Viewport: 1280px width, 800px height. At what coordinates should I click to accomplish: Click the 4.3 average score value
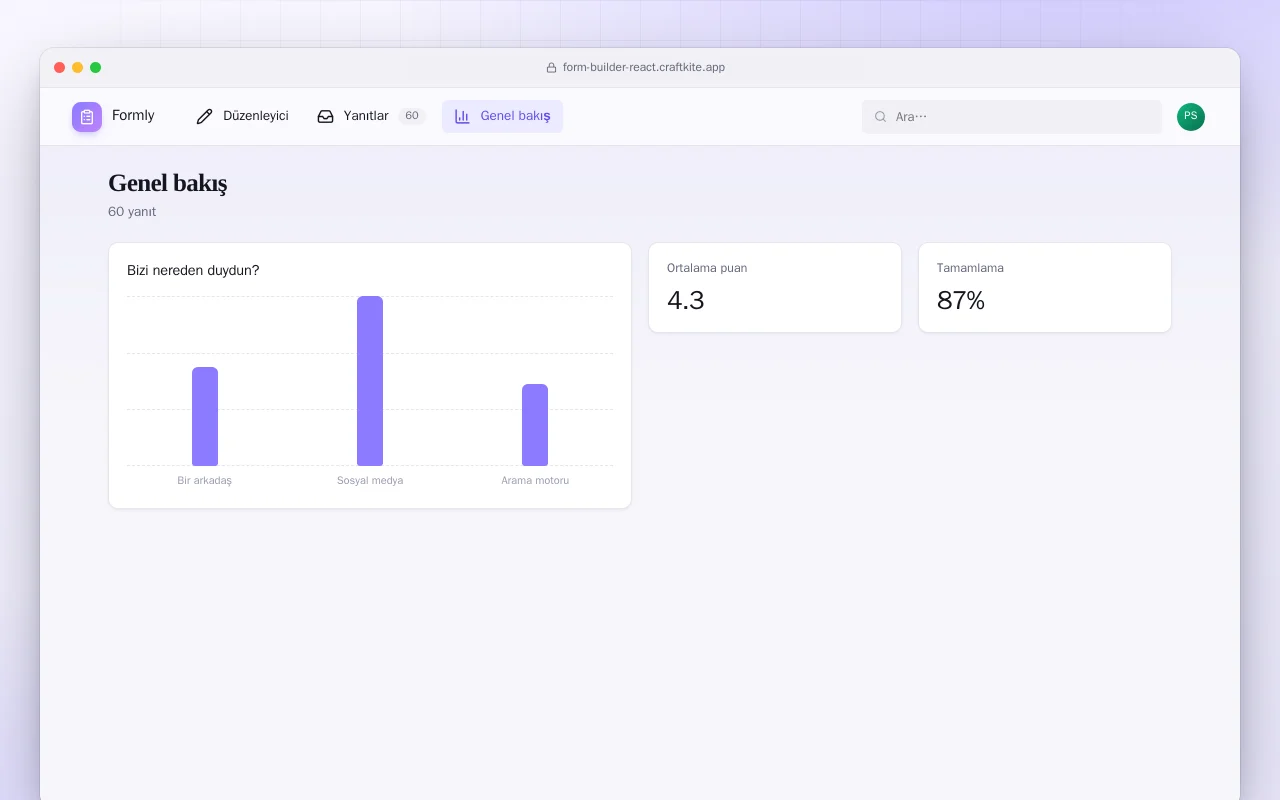coord(686,300)
